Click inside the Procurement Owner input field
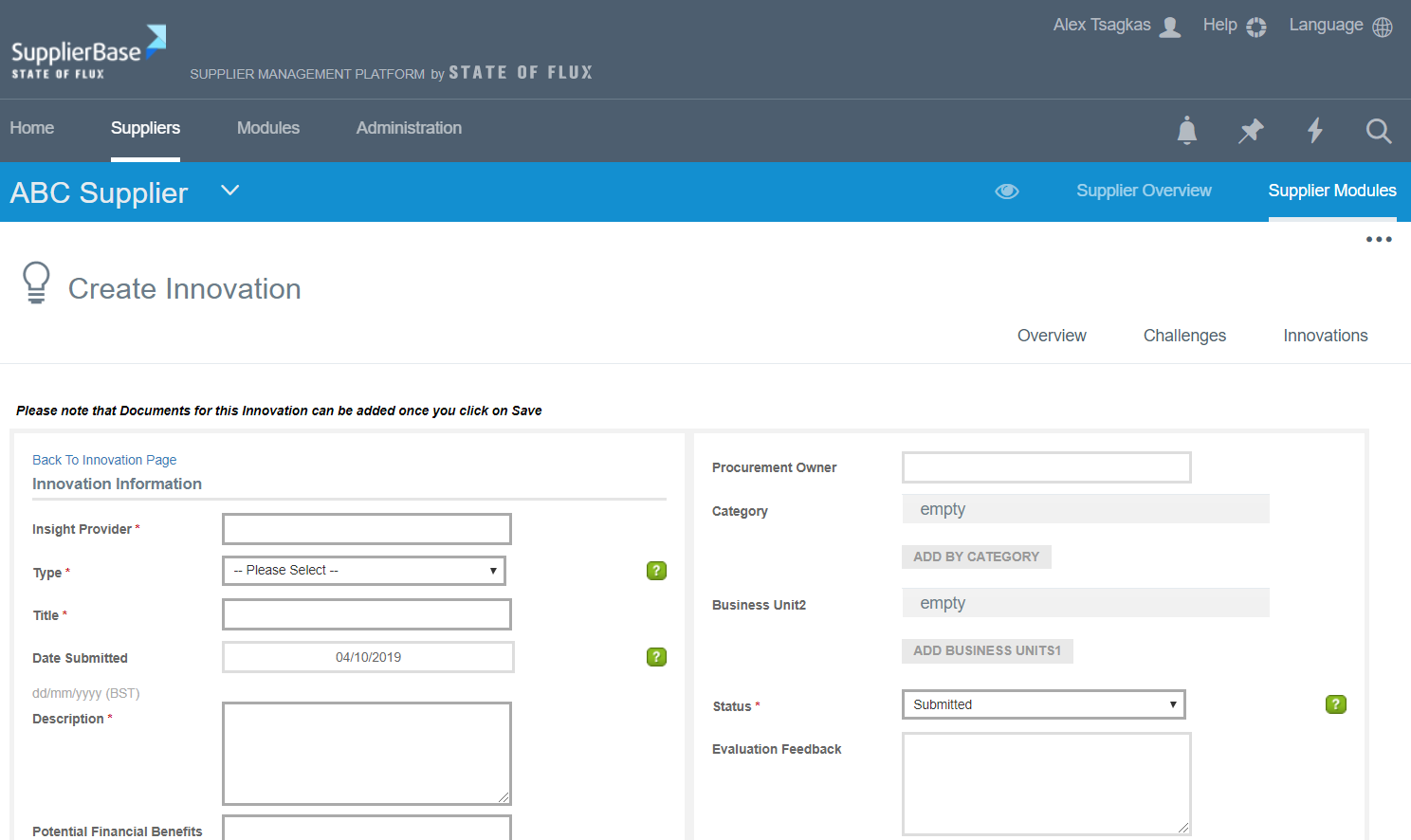Image resolution: width=1411 pixels, height=840 pixels. [x=1046, y=467]
